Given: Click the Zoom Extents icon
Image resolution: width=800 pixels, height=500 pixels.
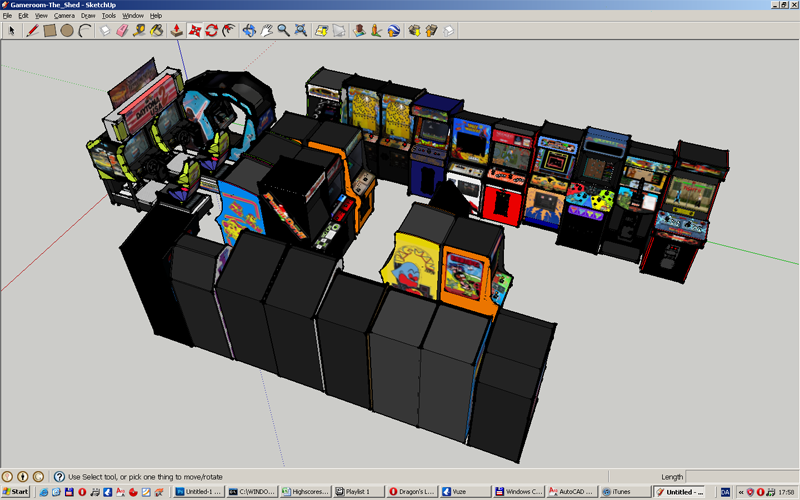Looking at the screenshot, I should pyautogui.click(x=301, y=31).
